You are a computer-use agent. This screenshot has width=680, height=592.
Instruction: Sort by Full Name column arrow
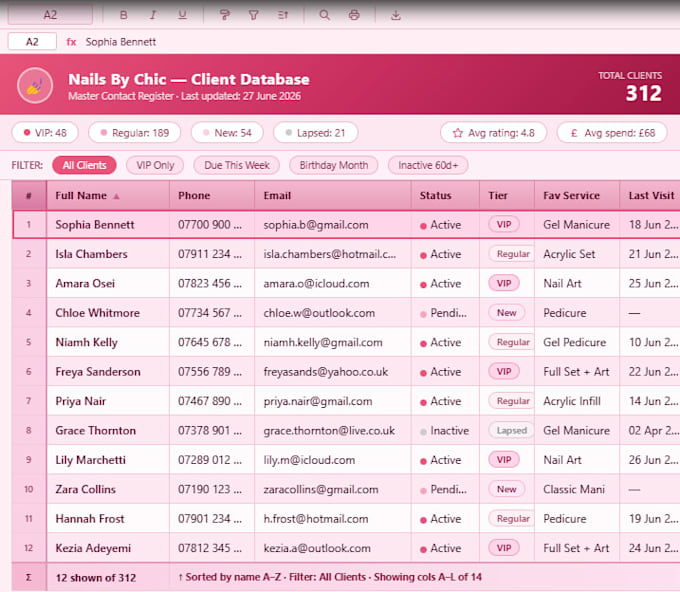tap(116, 196)
